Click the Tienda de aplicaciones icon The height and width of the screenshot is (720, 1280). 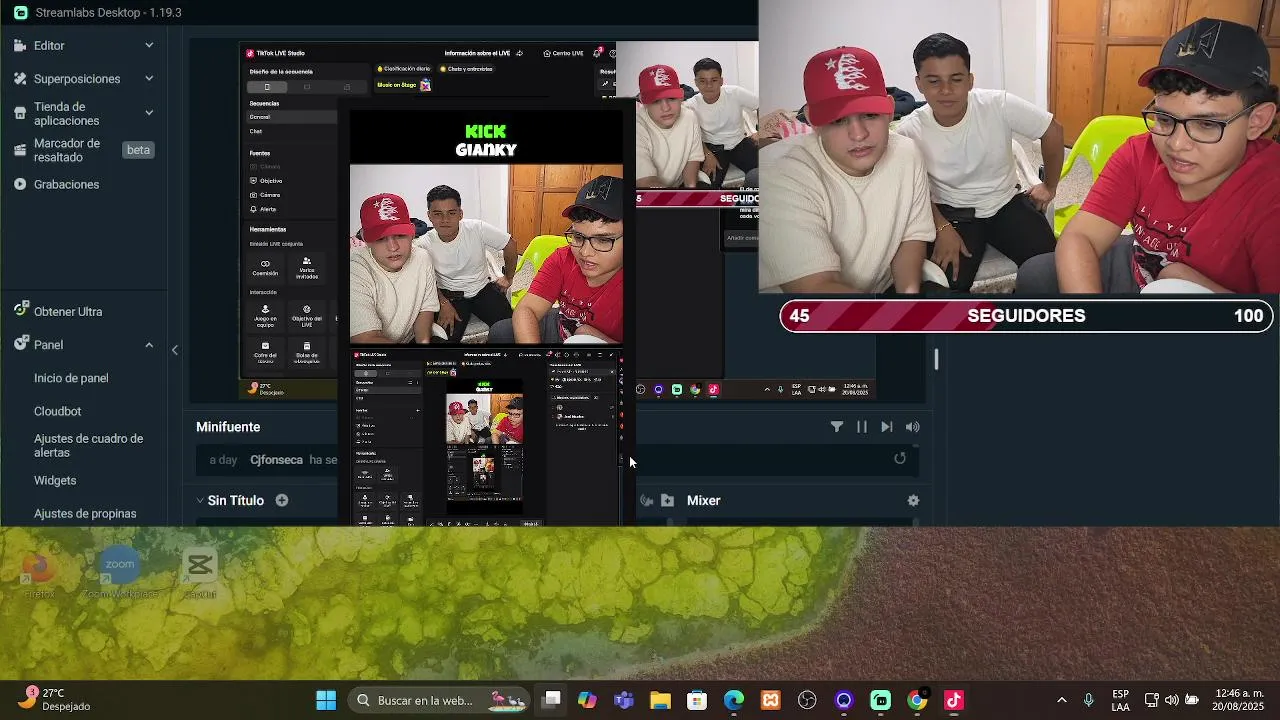pos(20,113)
